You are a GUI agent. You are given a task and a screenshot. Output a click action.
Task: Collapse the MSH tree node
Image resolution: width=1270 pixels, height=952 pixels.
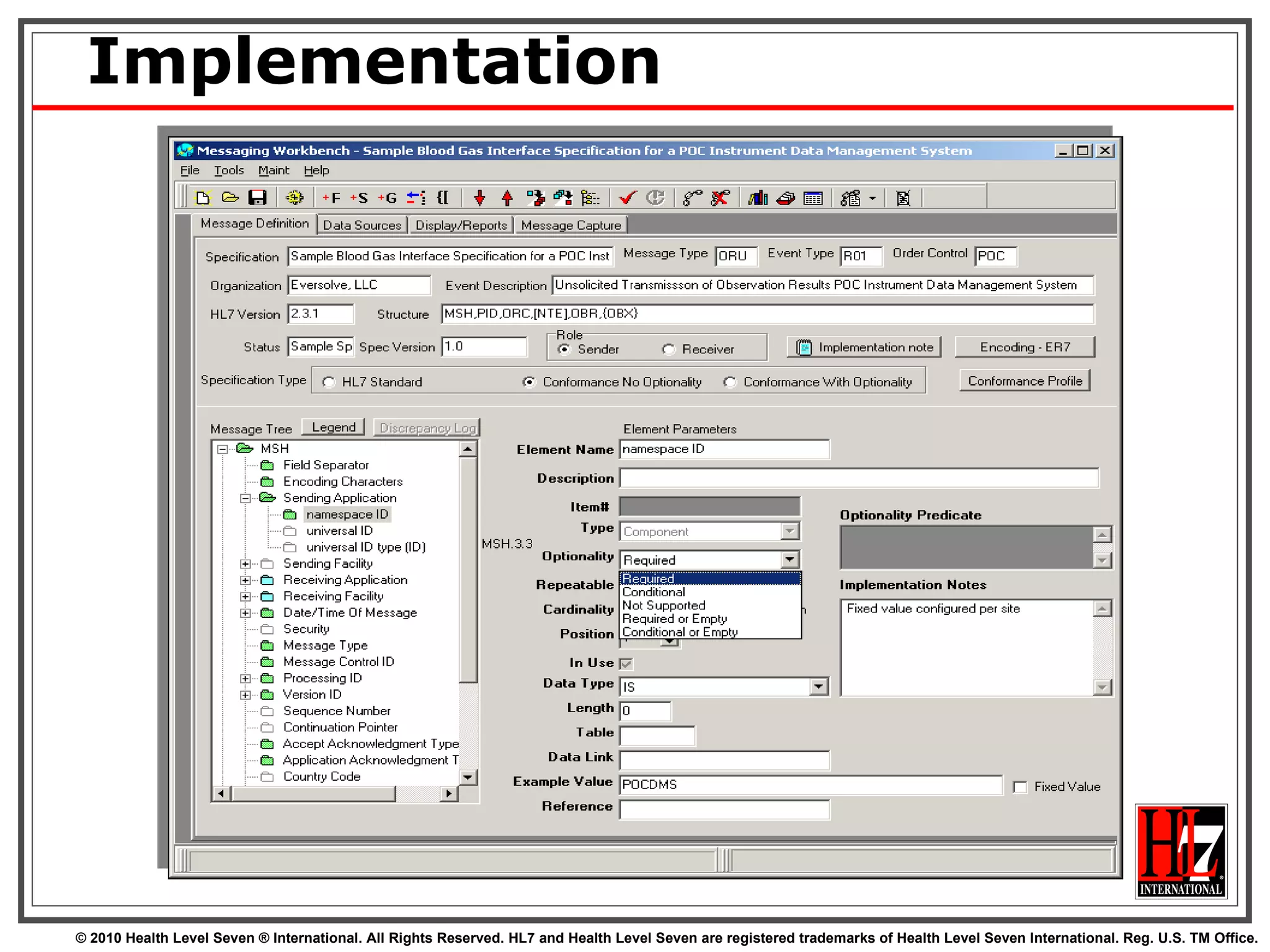click(x=222, y=449)
